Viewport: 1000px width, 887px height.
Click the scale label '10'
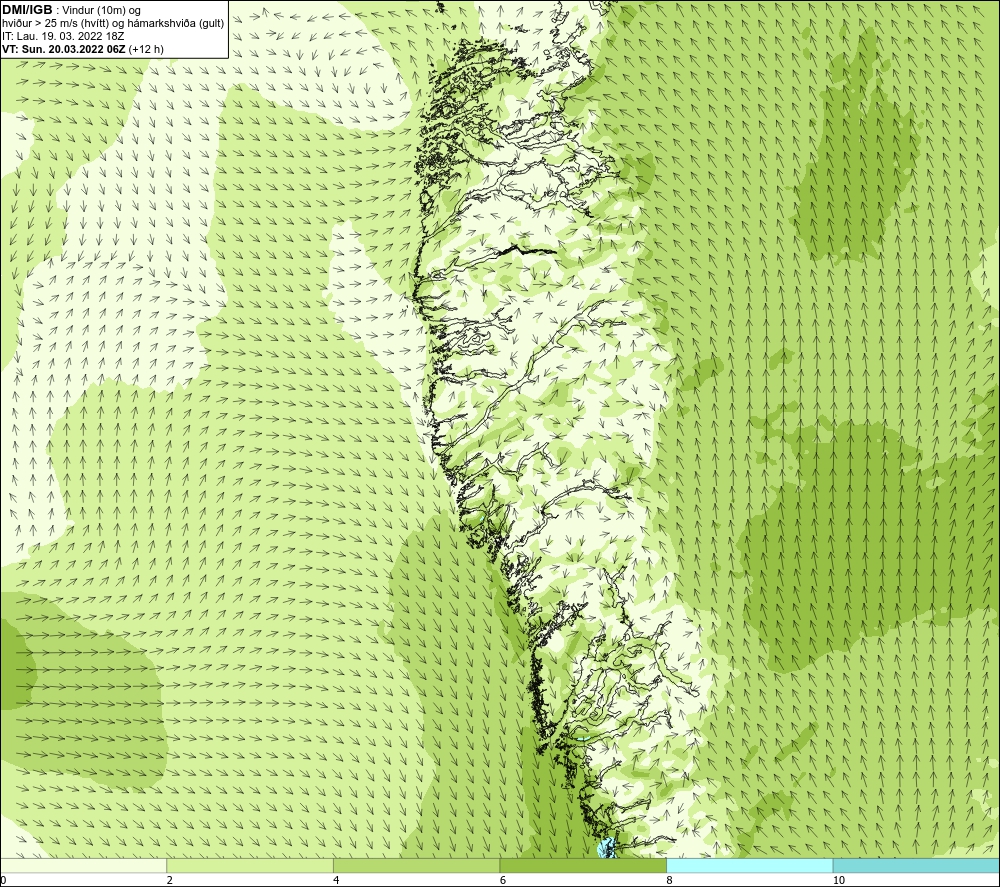pyautogui.click(x=839, y=880)
